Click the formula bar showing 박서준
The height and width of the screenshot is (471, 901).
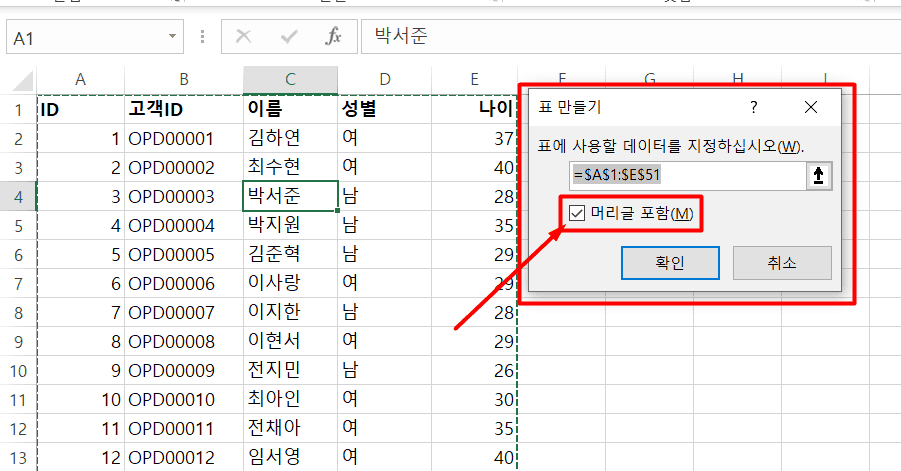click(x=631, y=37)
